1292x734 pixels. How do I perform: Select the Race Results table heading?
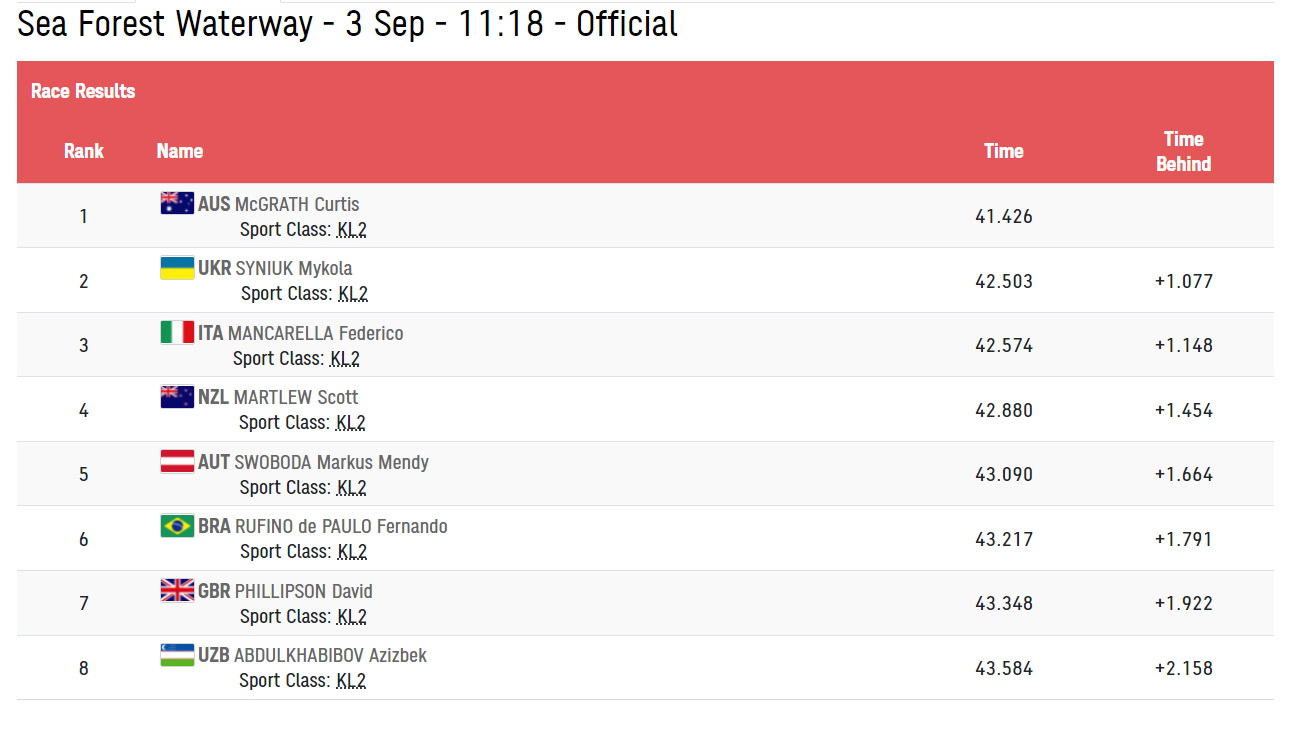[x=83, y=91]
